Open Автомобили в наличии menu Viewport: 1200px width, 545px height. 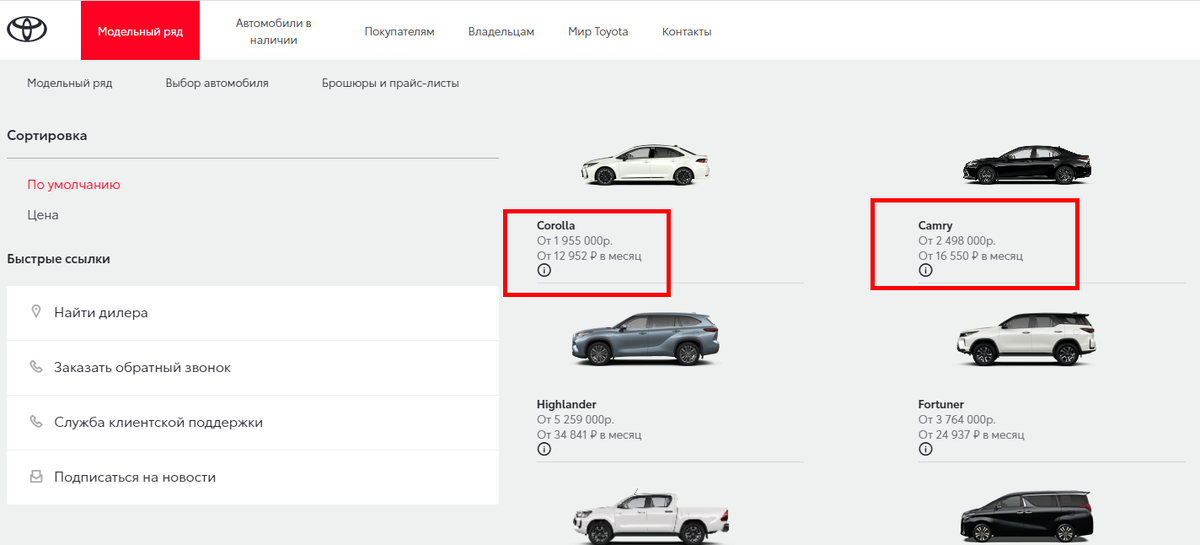[274, 31]
